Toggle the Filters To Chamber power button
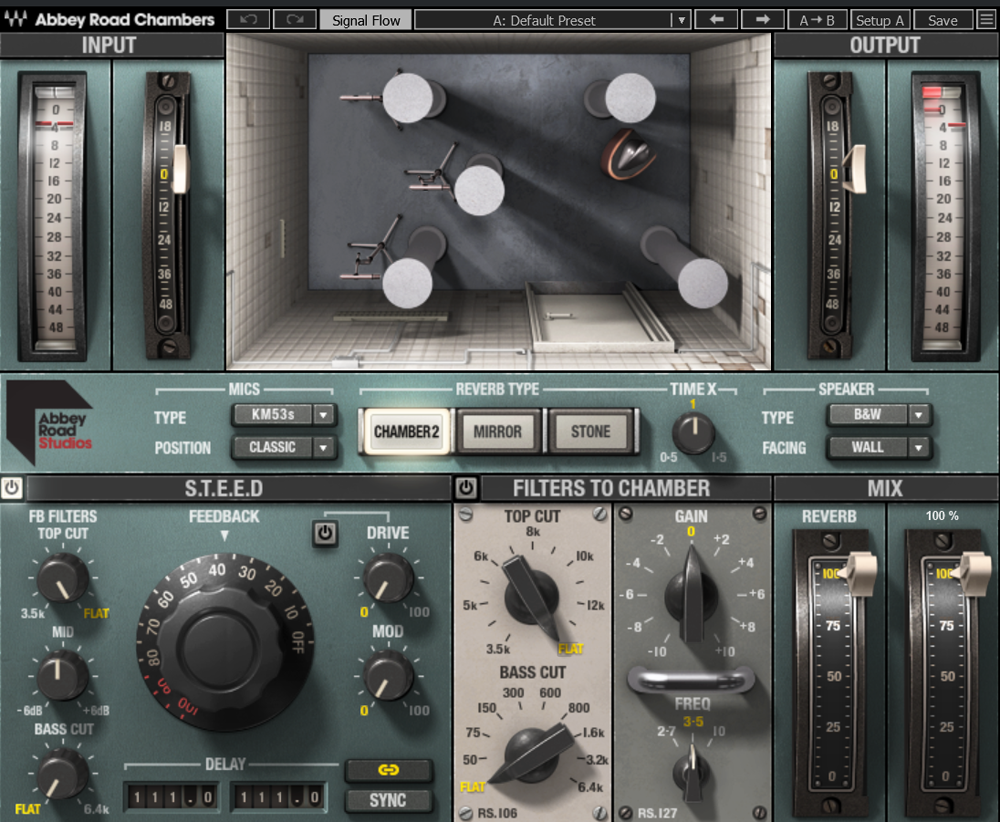 (x=466, y=488)
